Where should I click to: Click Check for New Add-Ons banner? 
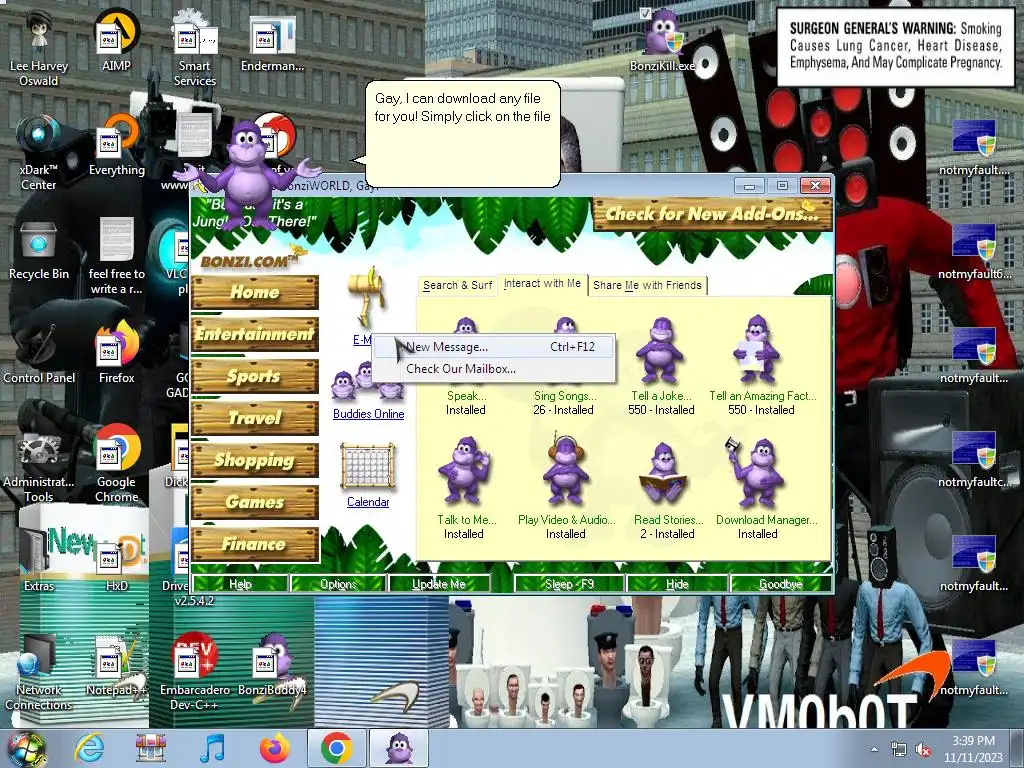pyautogui.click(x=712, y=214)
